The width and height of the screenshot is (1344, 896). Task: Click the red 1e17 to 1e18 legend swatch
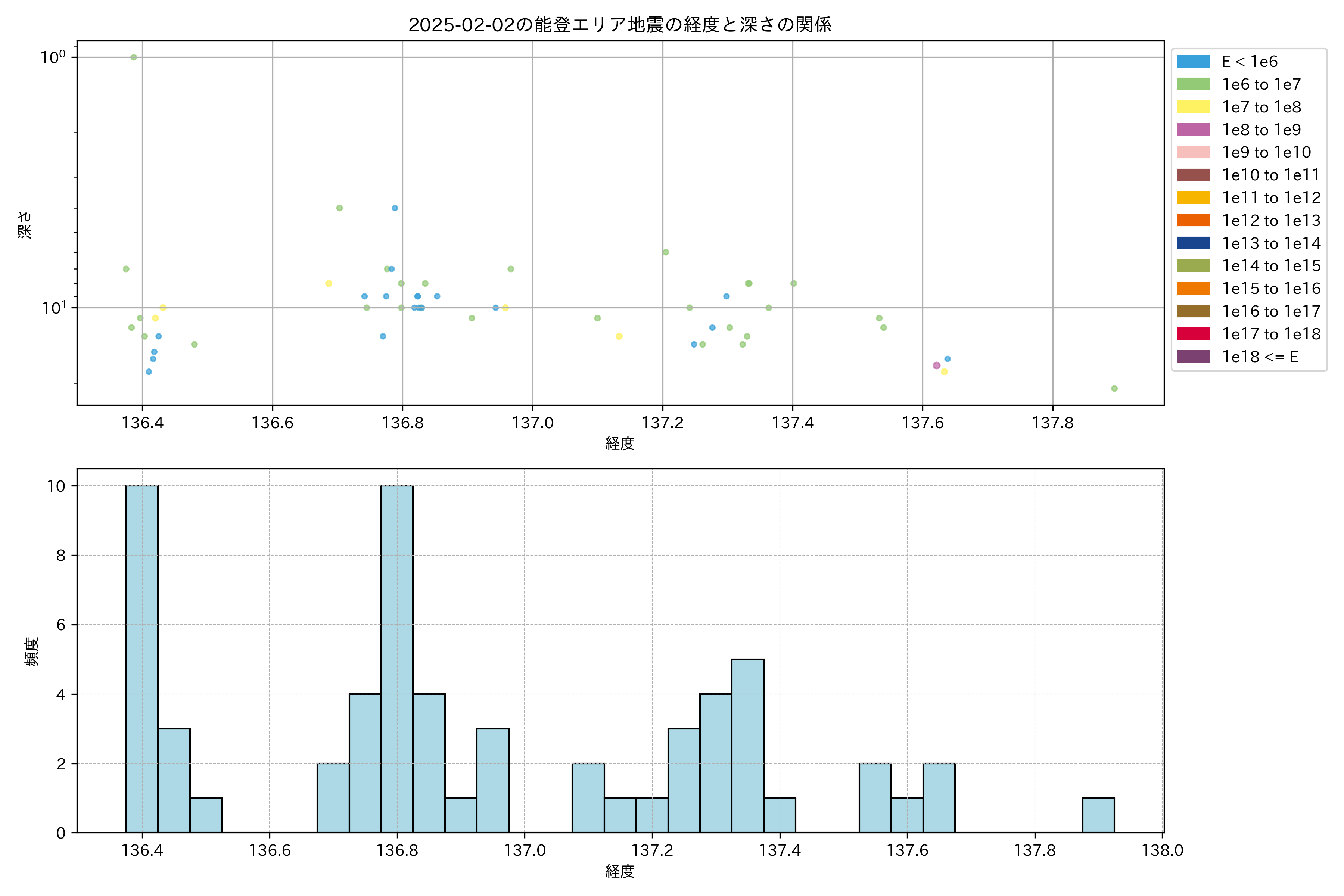point(1192,334)
